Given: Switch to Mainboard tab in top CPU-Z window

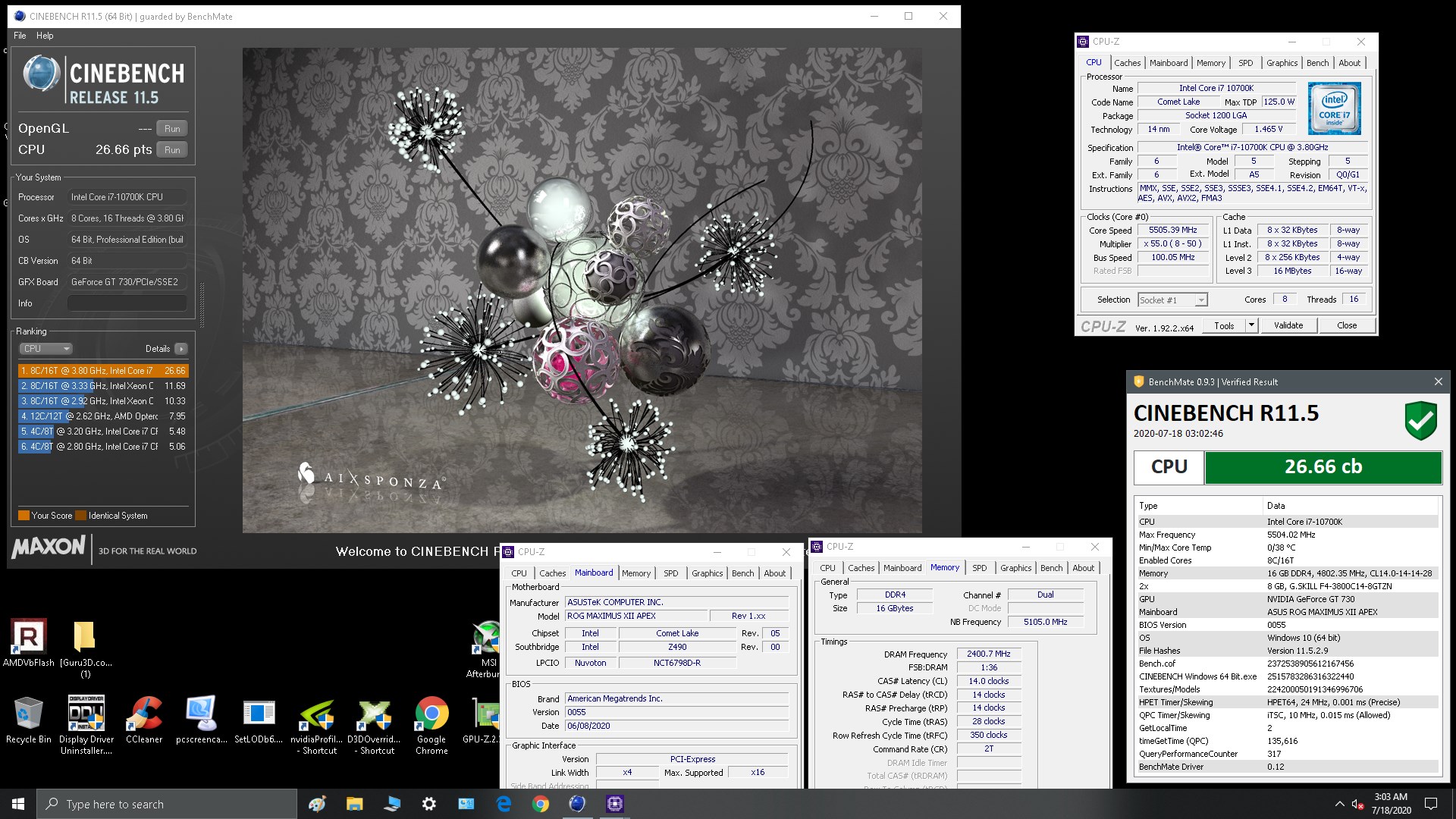Looking at the screenshot, I should click(x=1169, y=63).
